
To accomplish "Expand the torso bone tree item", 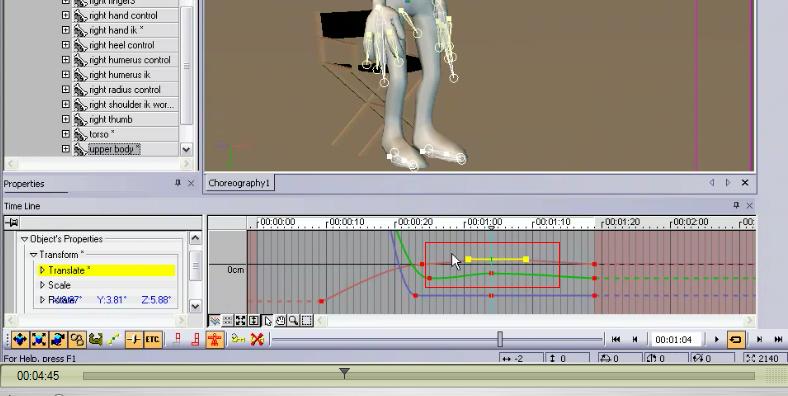I will pos(66,134).
